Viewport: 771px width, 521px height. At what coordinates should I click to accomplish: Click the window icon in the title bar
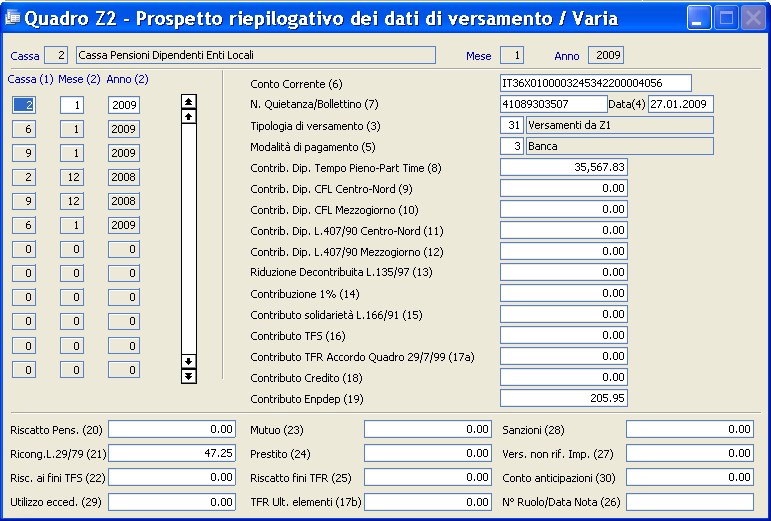click(x=12, y=18)
